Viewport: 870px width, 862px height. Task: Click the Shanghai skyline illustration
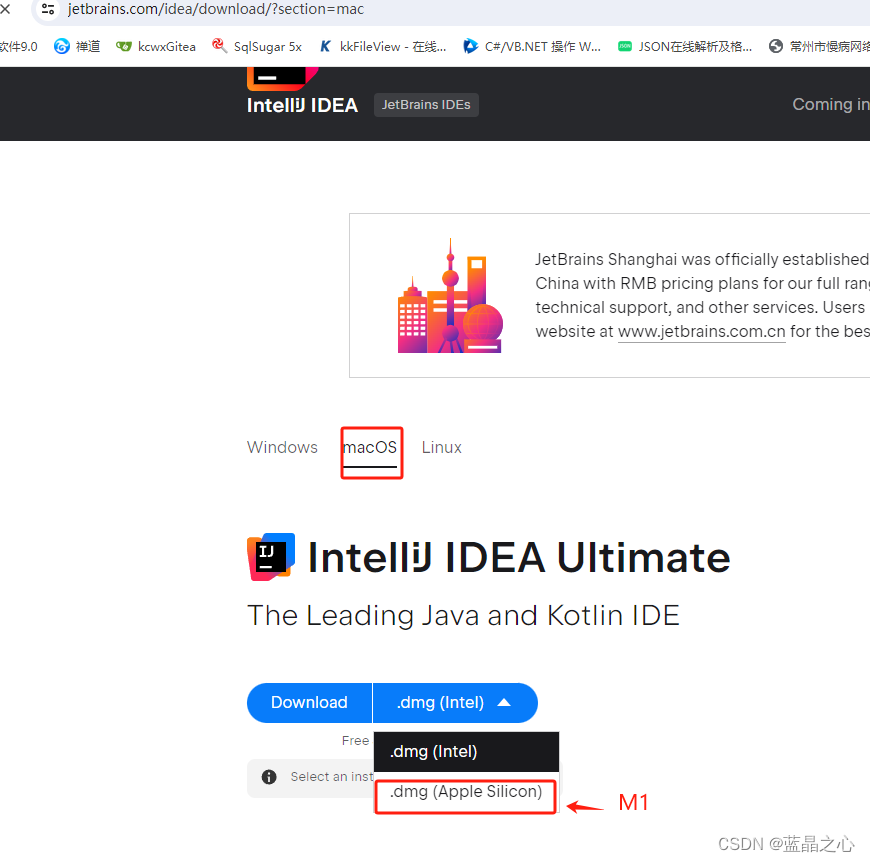450,296
